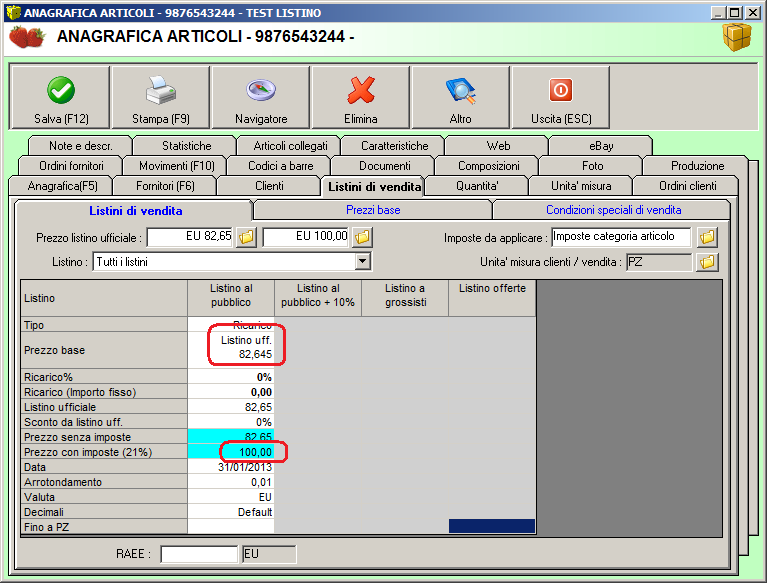This screenshot has width=767, height=583.
Task: Click the red power Uscita (ESC) icon
Action: 561,90
